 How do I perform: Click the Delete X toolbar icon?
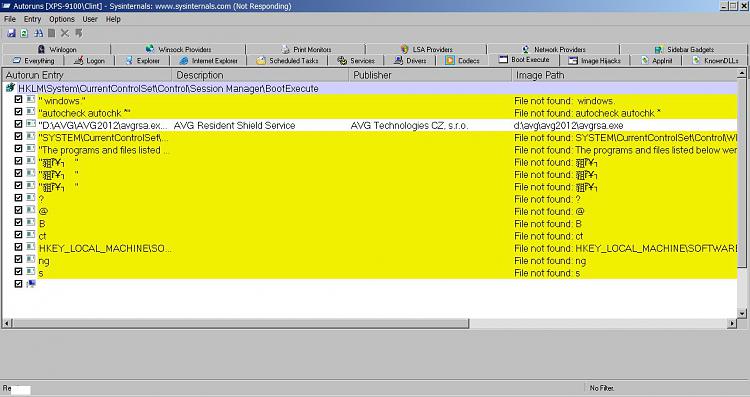coord(65,33)
